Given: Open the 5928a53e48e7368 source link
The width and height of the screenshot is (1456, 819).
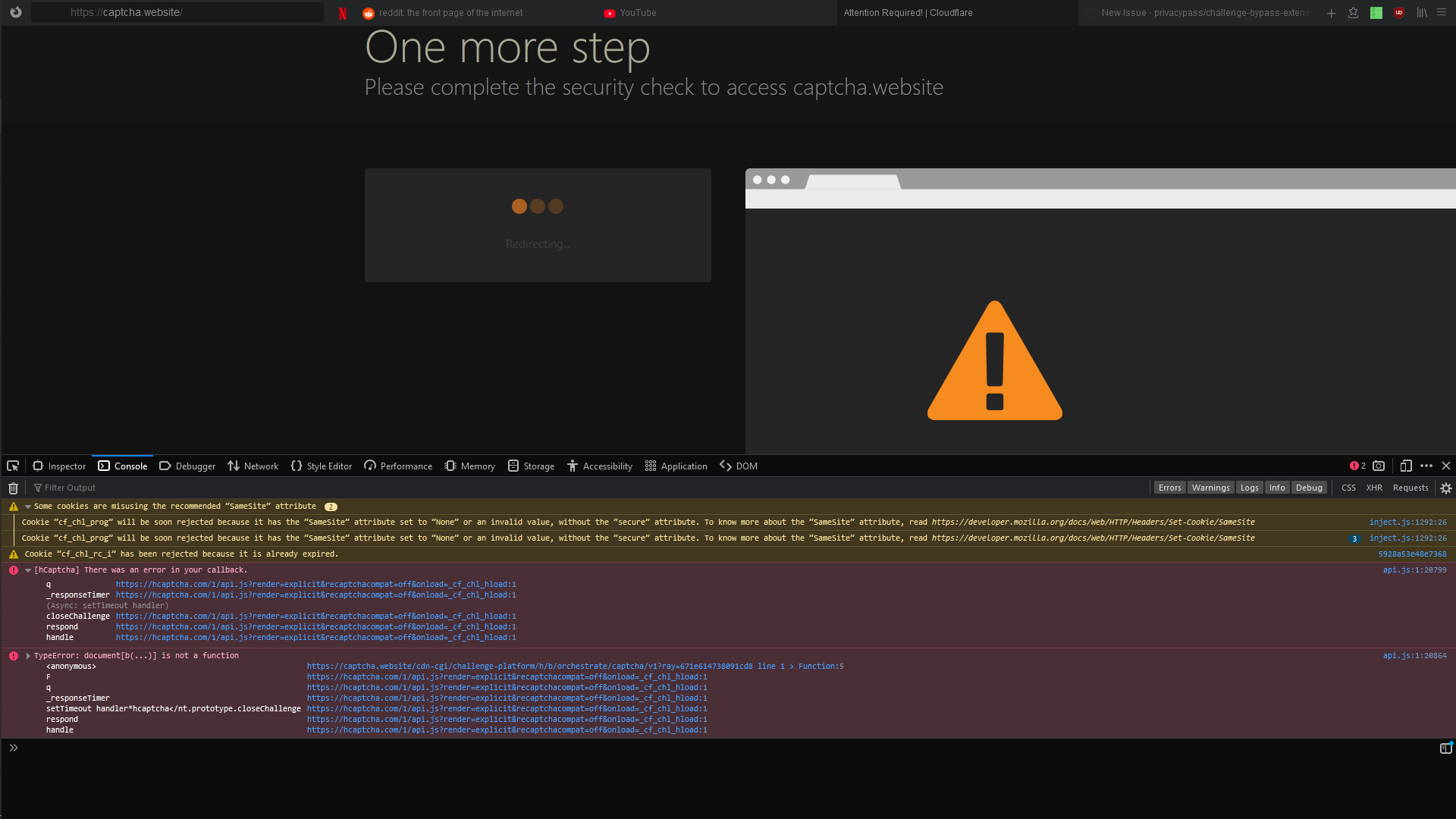Looking at the screenshot, I should click(x=1412, y=554).
